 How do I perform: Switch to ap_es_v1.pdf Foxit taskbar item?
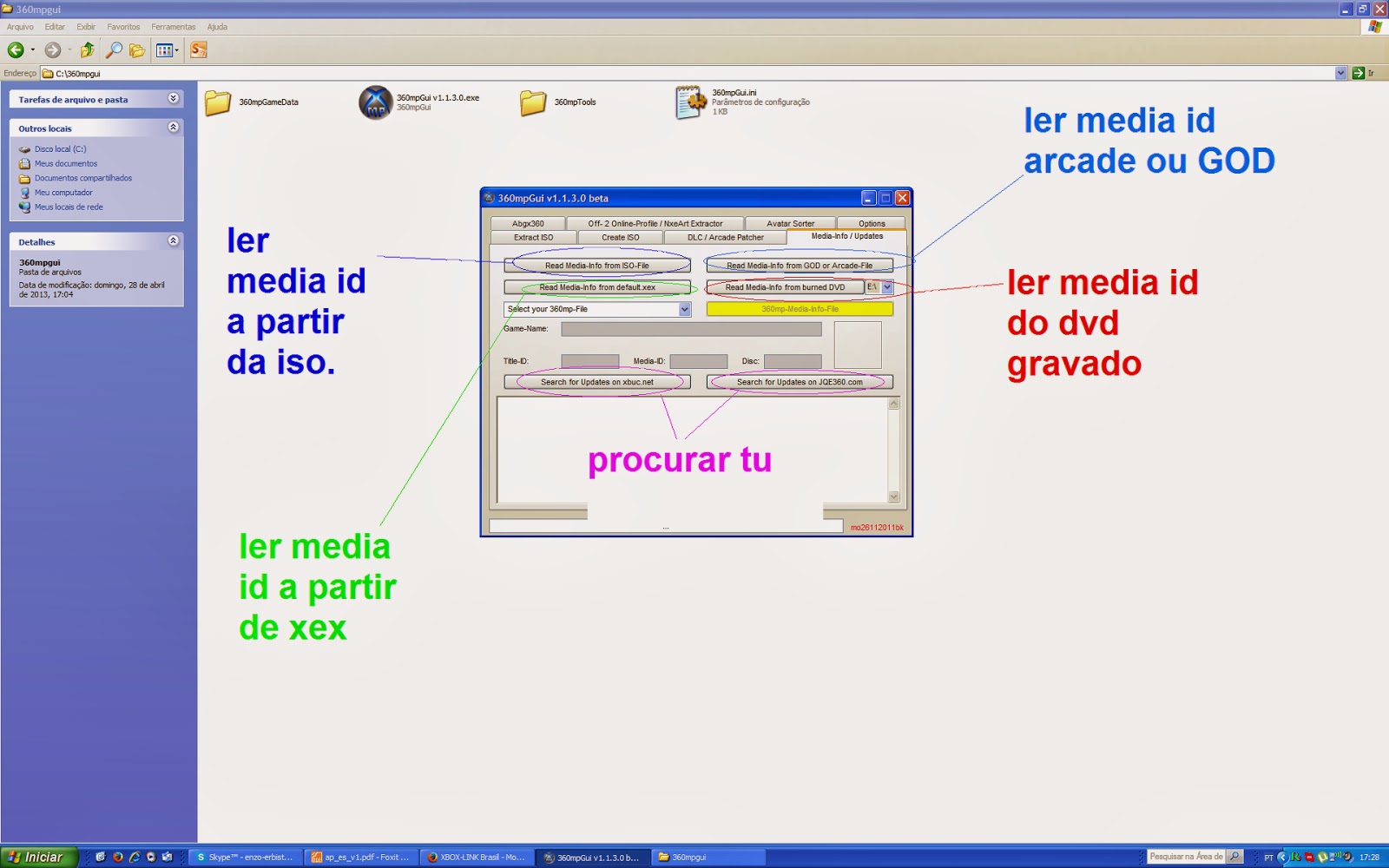coord(361,857)
